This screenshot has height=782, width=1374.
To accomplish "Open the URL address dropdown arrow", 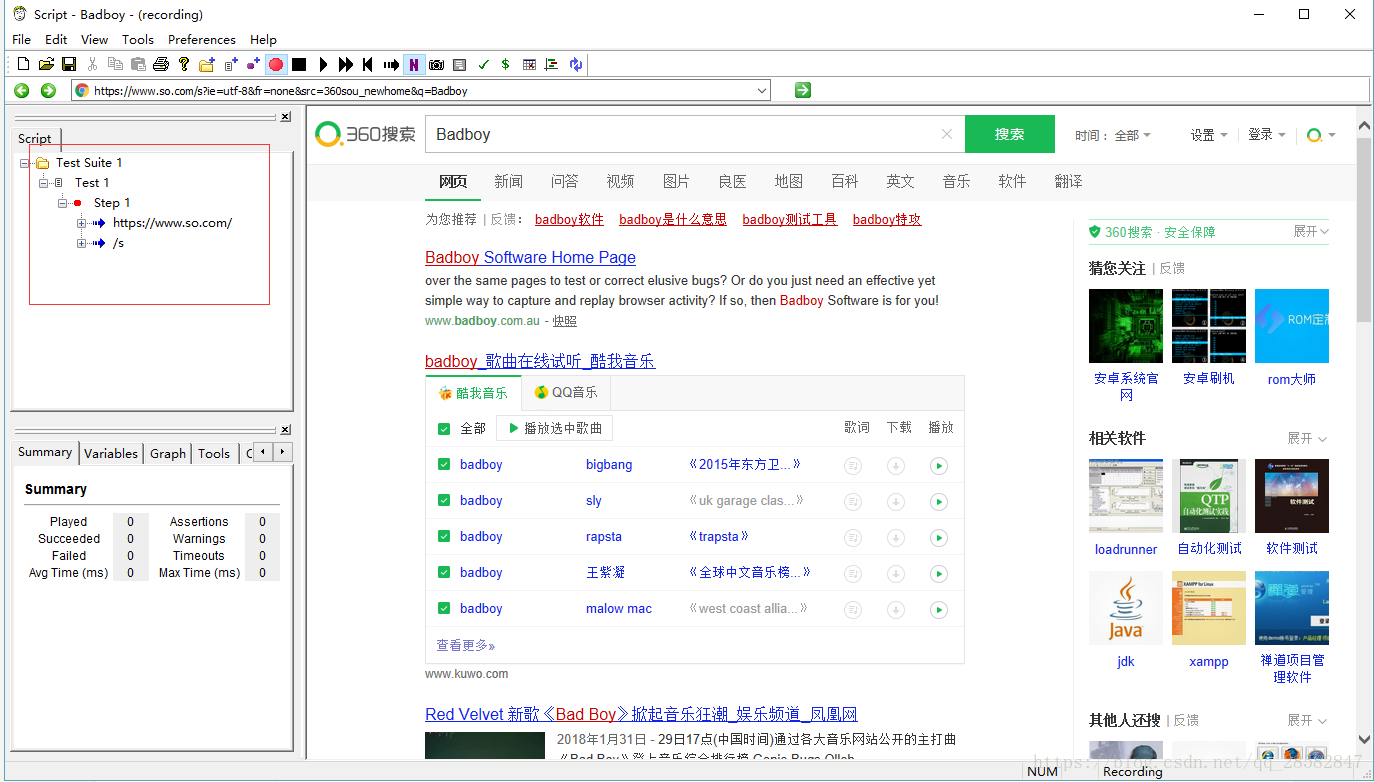I will click(x=762, y=90).
